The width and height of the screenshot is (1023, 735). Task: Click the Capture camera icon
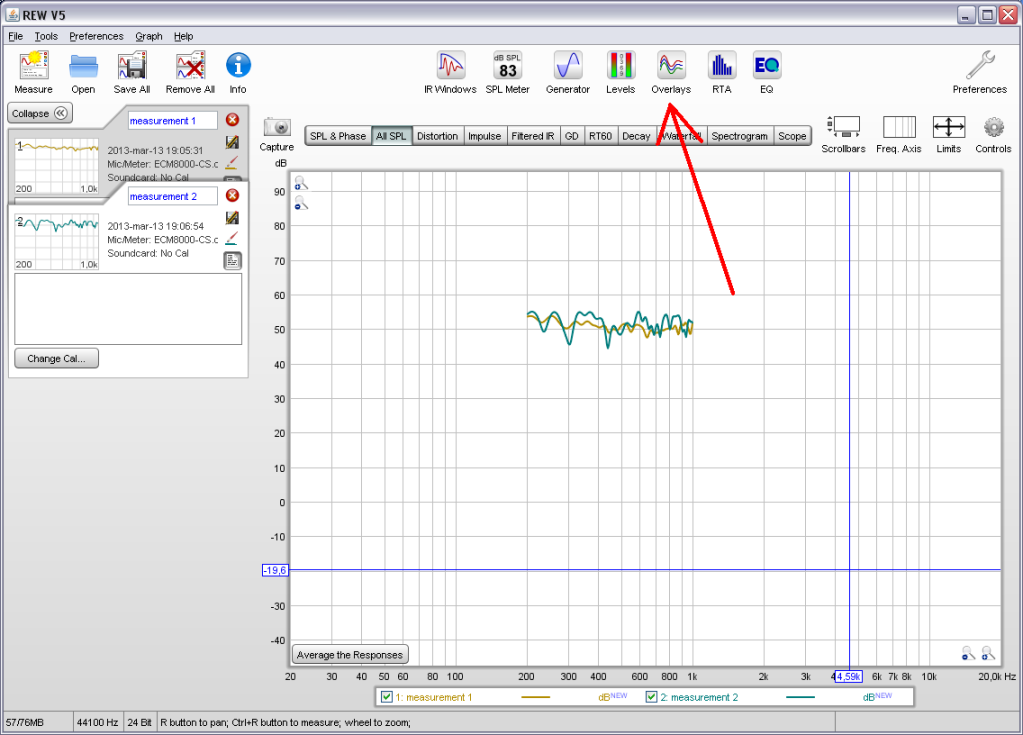point(276,128)
